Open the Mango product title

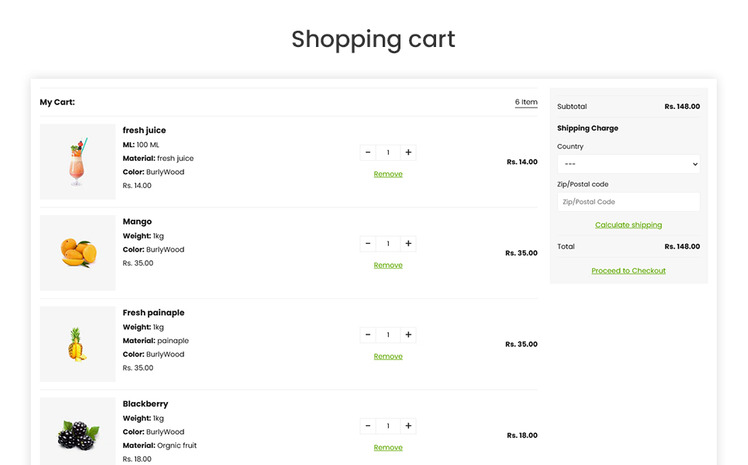pos(137,221)
